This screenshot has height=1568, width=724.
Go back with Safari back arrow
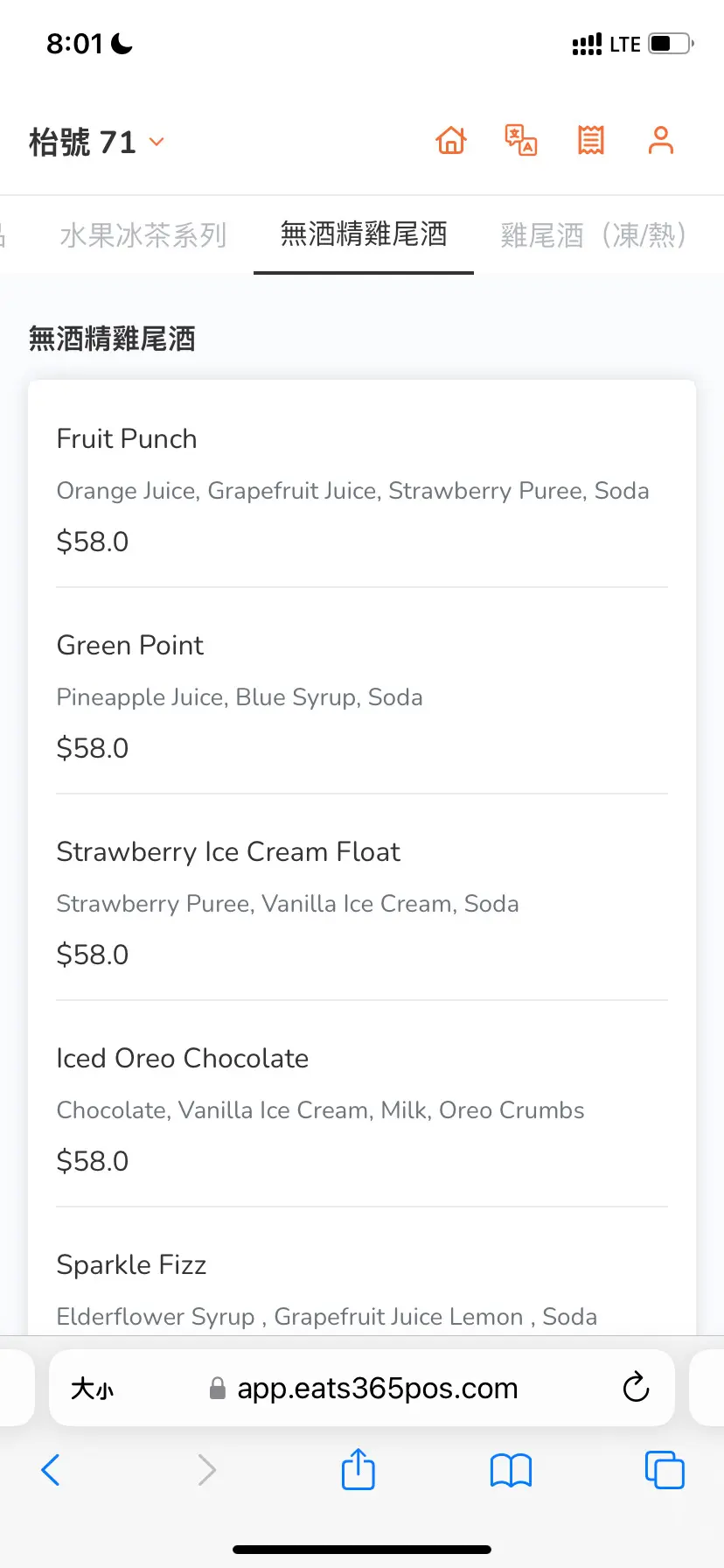[52, 1470]
